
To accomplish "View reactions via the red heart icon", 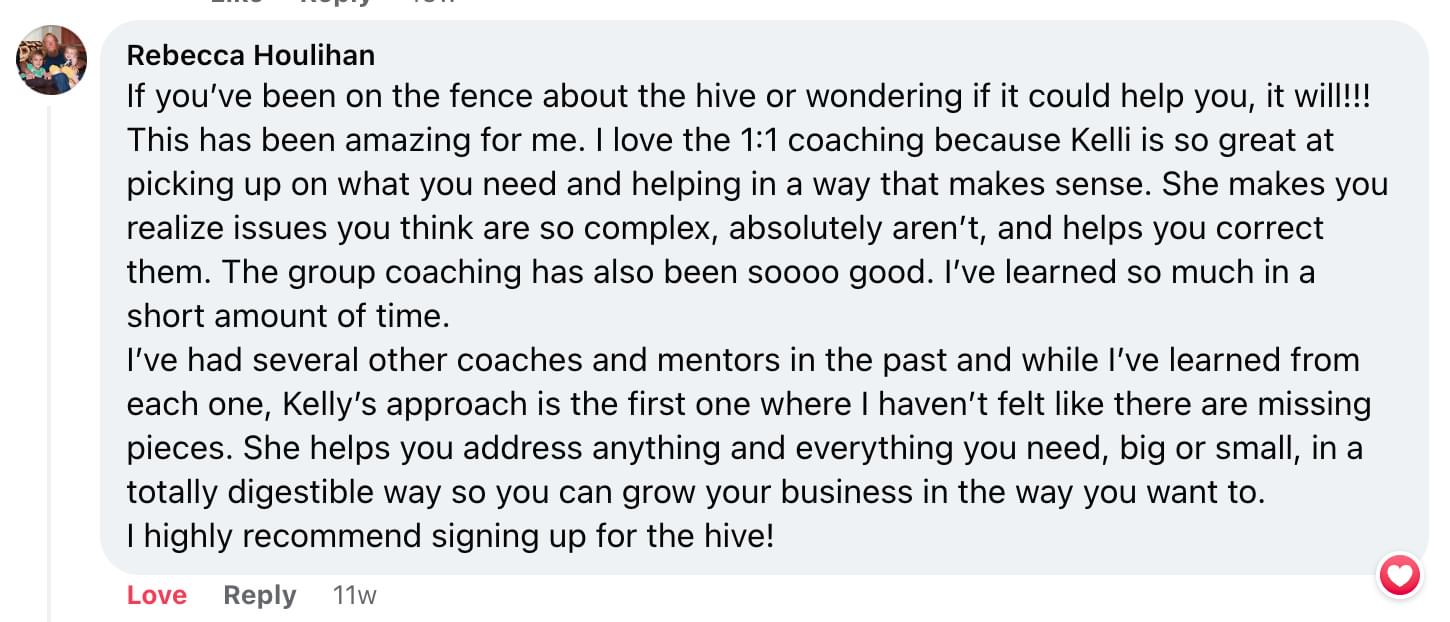I will point(1399,575).
